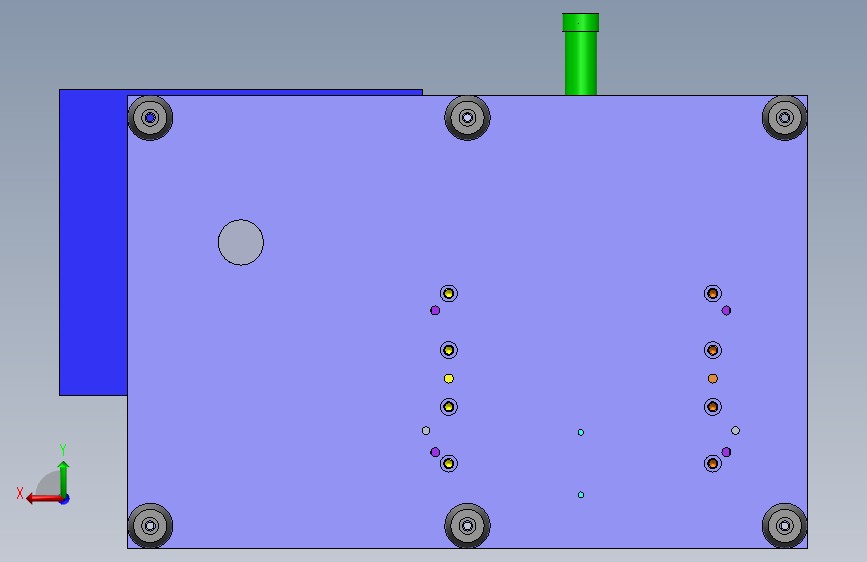Select the top-center bolt head
The height and width of the screenshot is (562, 867).
[467, 118]
